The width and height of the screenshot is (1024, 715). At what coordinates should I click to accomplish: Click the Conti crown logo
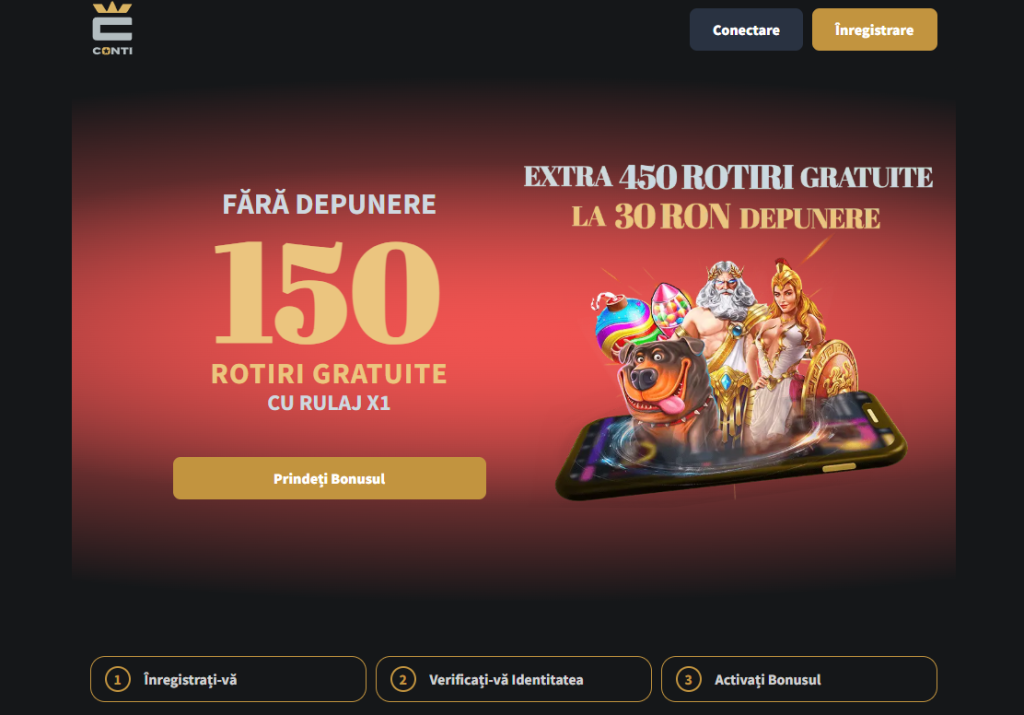click(x=112, y=28)
